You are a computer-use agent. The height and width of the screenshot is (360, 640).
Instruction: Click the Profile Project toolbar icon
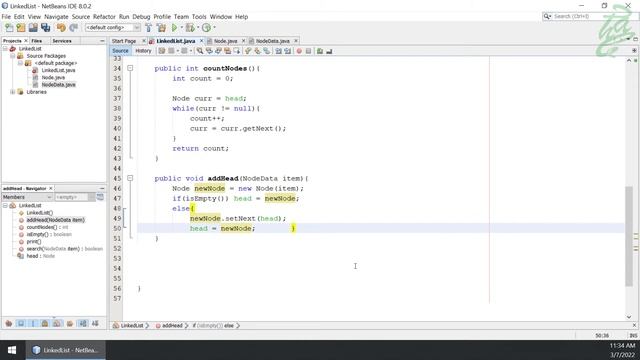207,28
